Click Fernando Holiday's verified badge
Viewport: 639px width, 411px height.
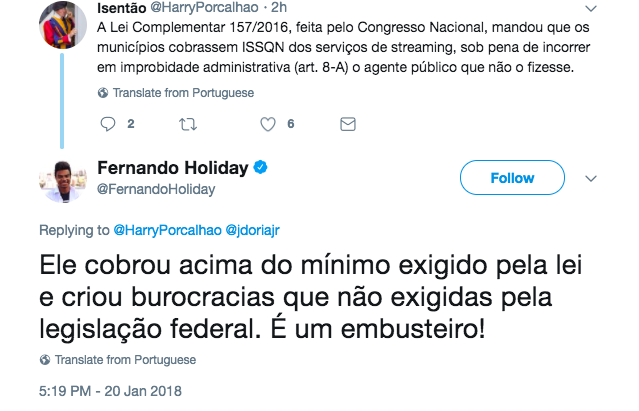click(x=257, y=166)
